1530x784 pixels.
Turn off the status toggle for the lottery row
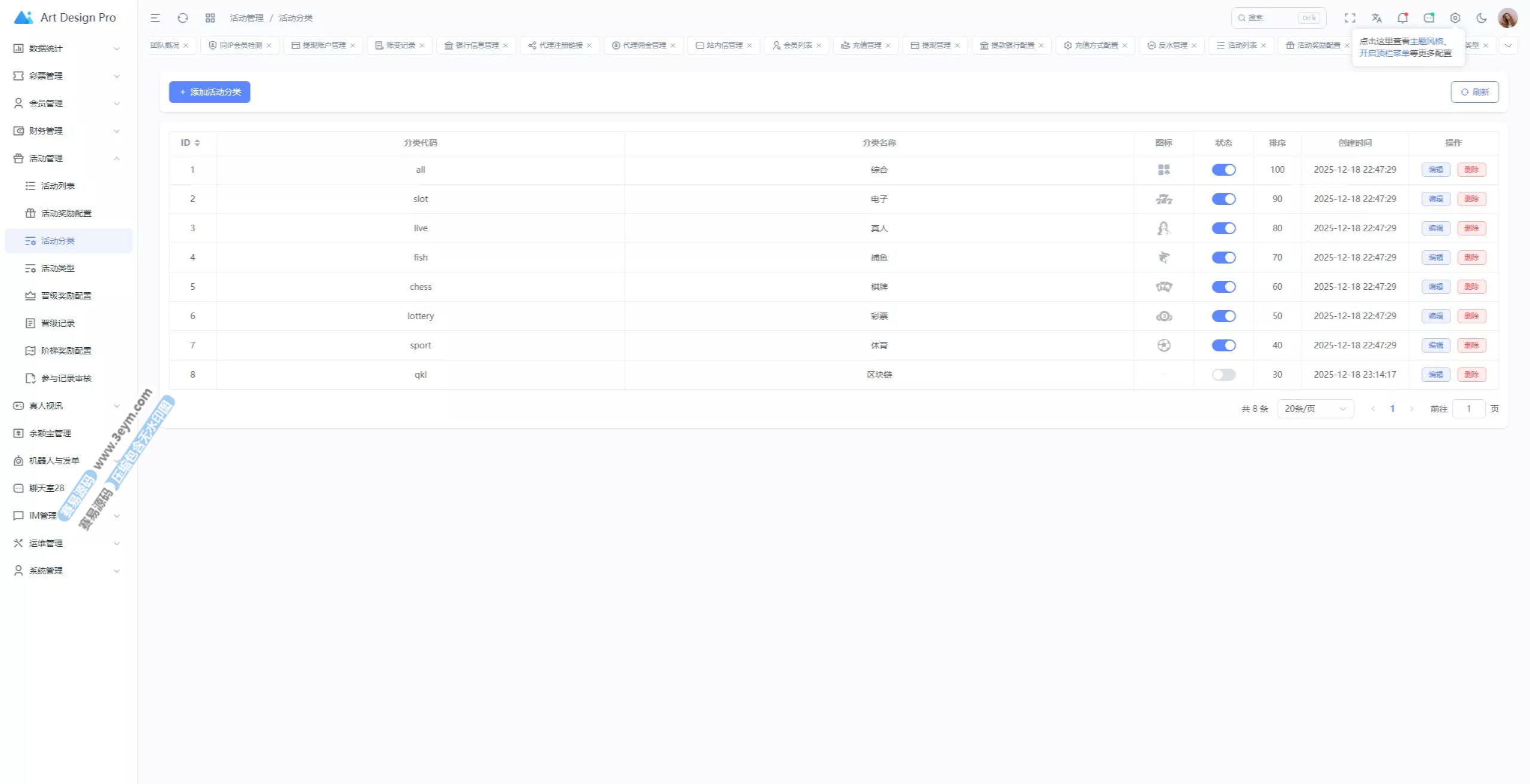1223,316
